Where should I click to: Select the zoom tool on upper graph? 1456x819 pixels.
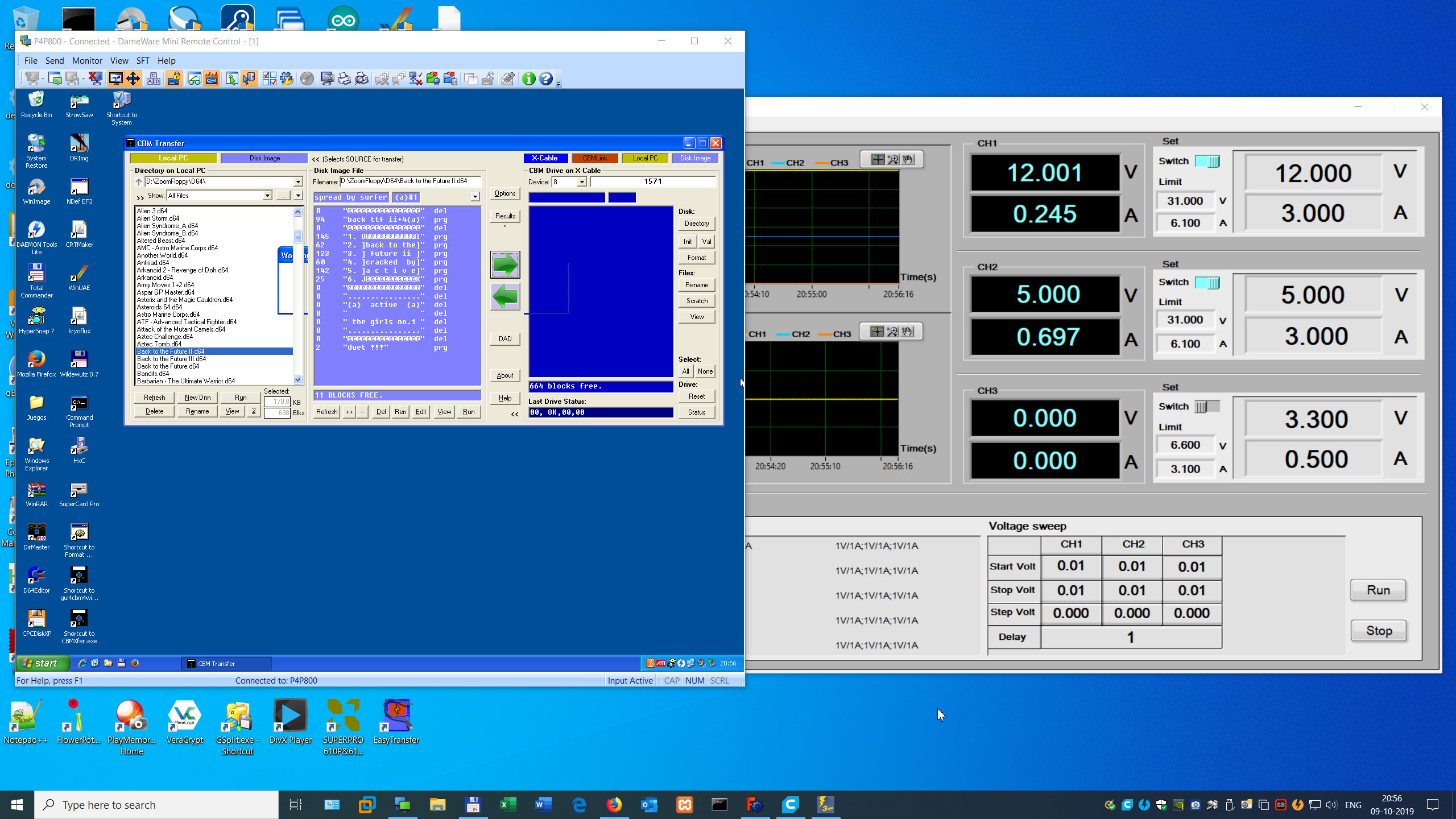(893, 160)
